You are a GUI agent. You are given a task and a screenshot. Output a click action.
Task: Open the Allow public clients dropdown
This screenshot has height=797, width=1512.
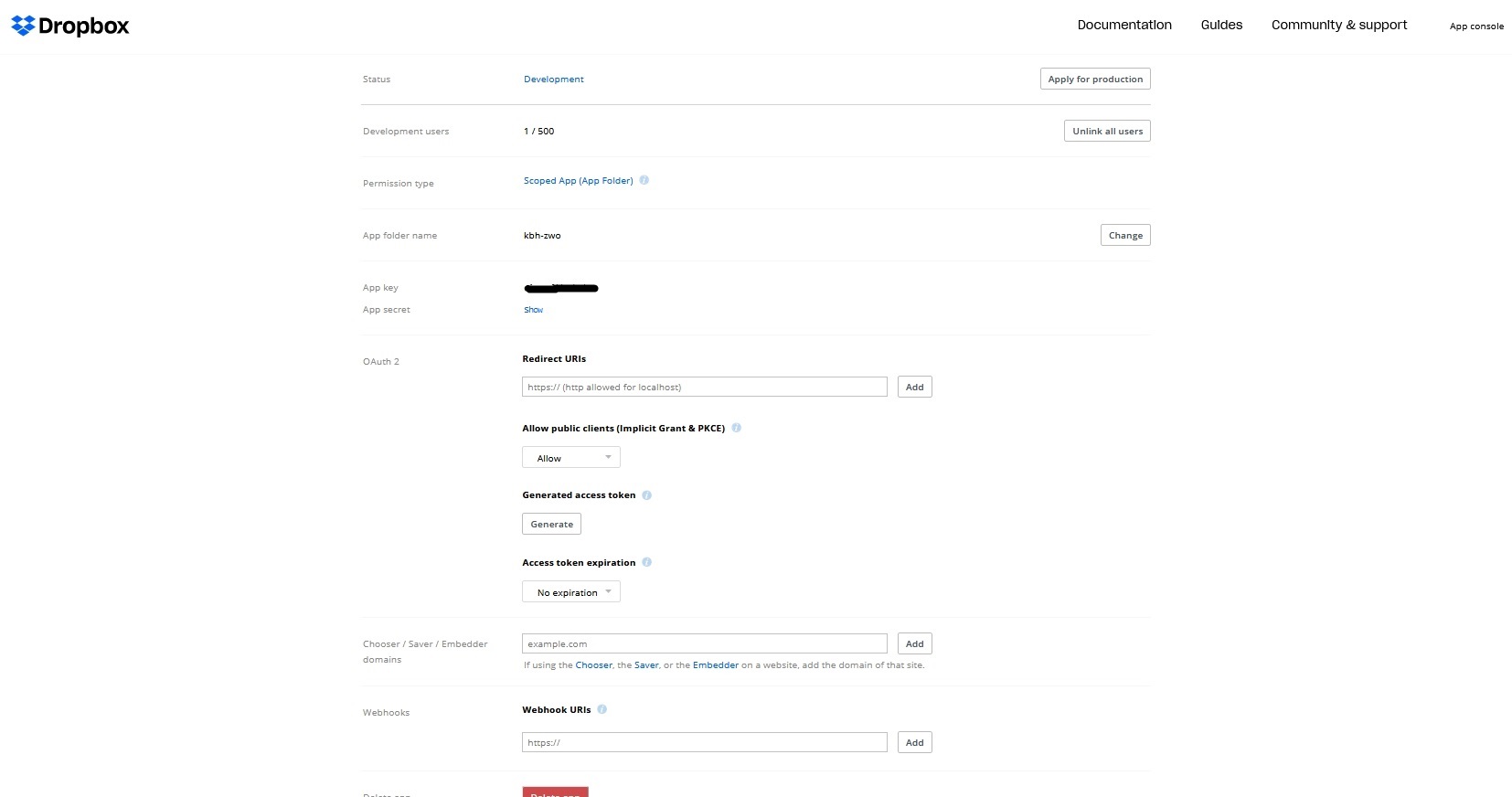[x=571, y=457]
